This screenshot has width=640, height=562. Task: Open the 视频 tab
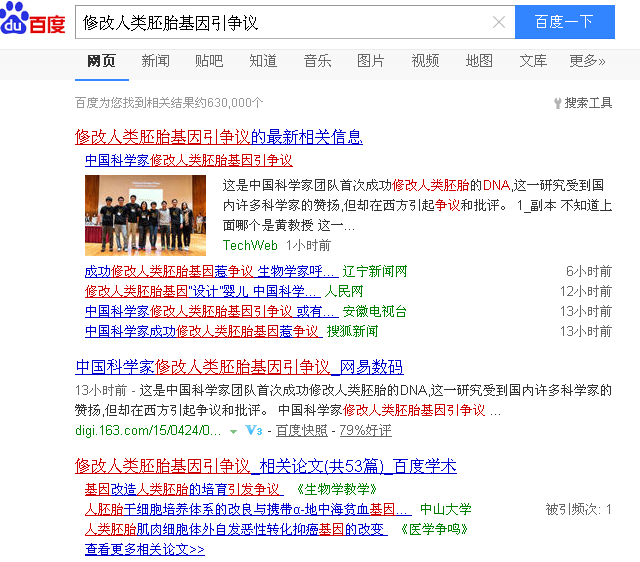tap(425, 61)
